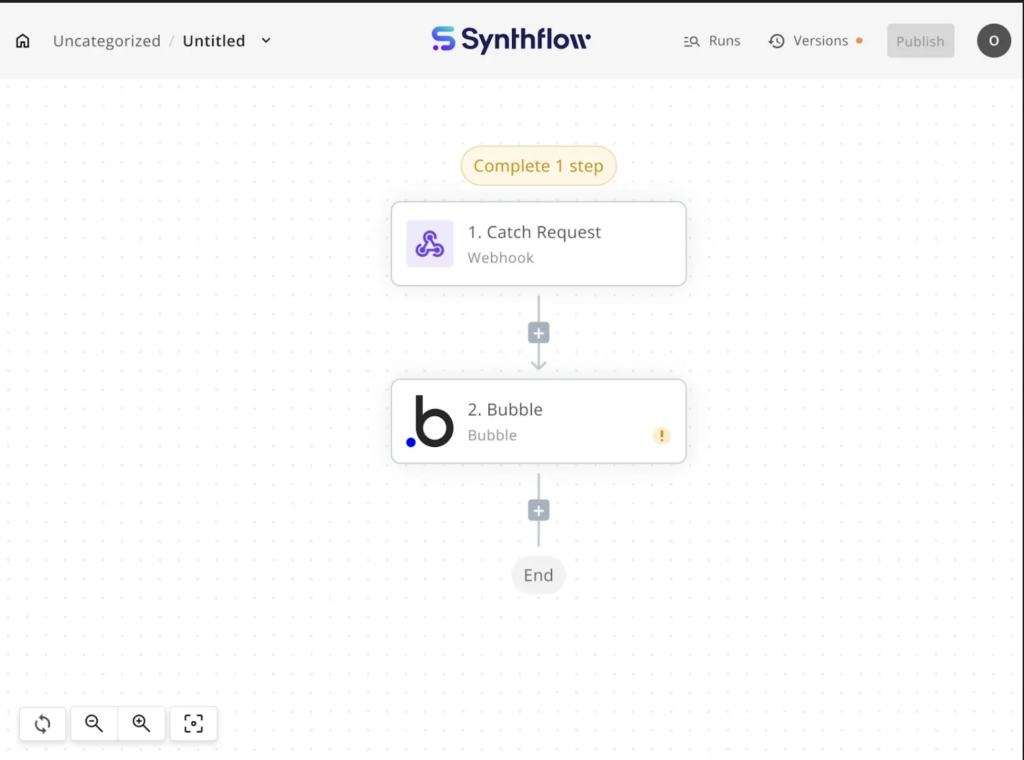Click the gray Bubble subtitle text
The image size is (1024, 760).
[x=492, y=435]
